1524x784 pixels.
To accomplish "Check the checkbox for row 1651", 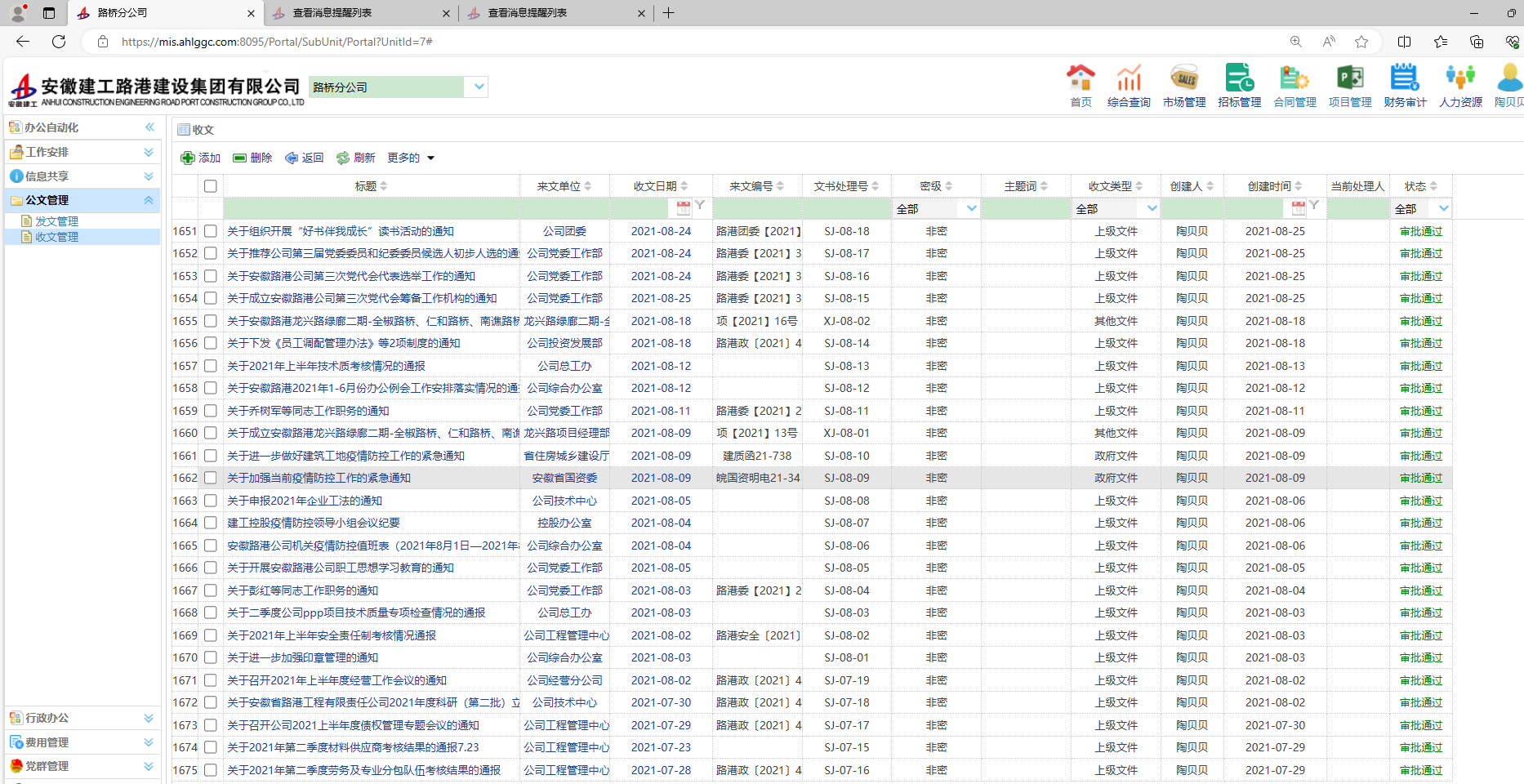I will point(211,231).
